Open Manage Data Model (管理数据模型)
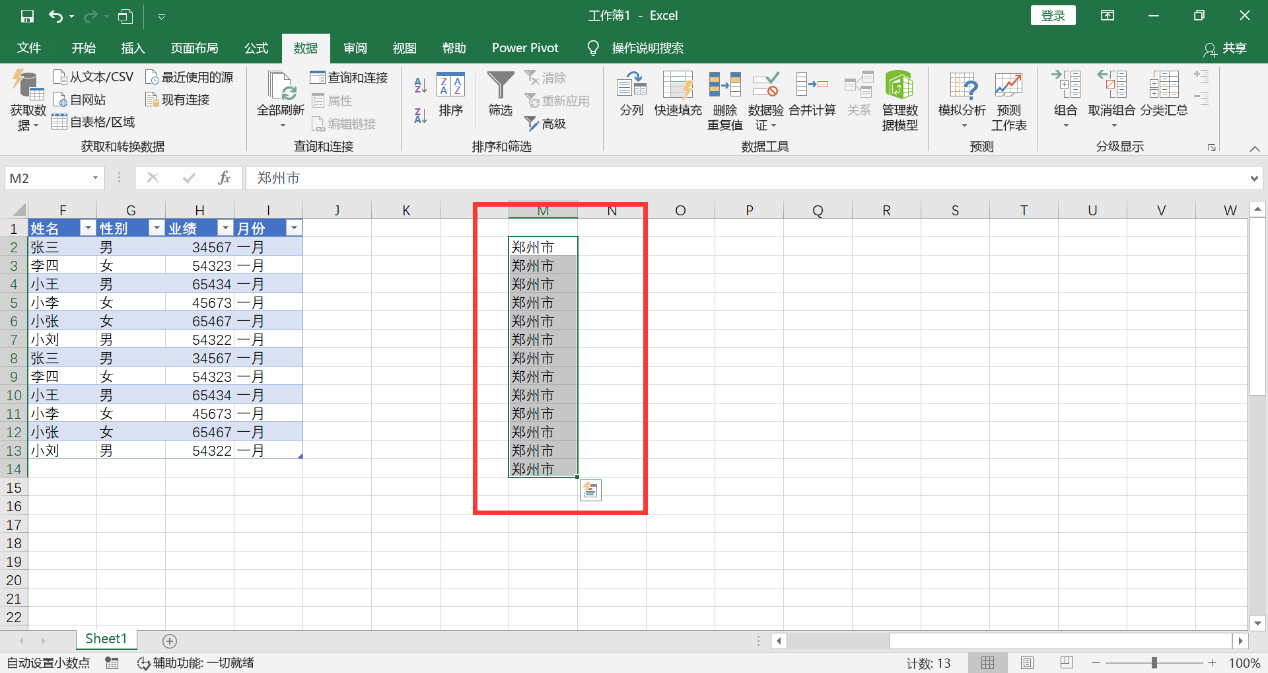Image resolution: width=1268 pixels, height=673 pixels. pos(900,101)
